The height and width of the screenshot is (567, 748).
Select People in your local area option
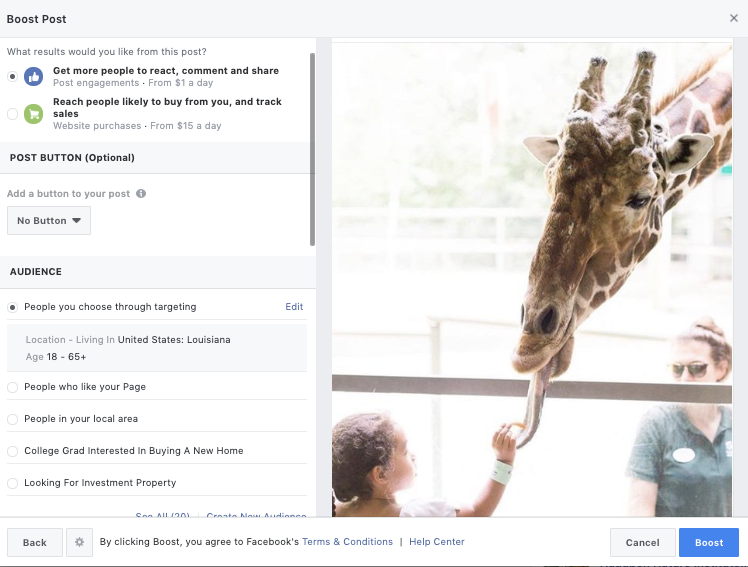pyautogui.click(x=12, y=419)
